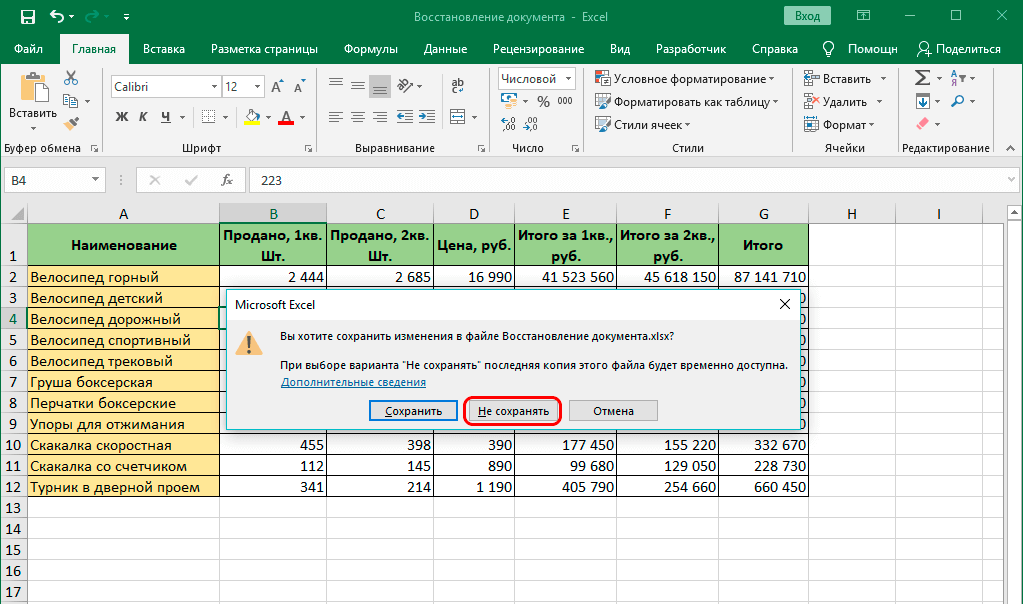Click the Cut scissors icon
The height and width of the screenshot is (604, 1023).
click(x=71, y=78)
